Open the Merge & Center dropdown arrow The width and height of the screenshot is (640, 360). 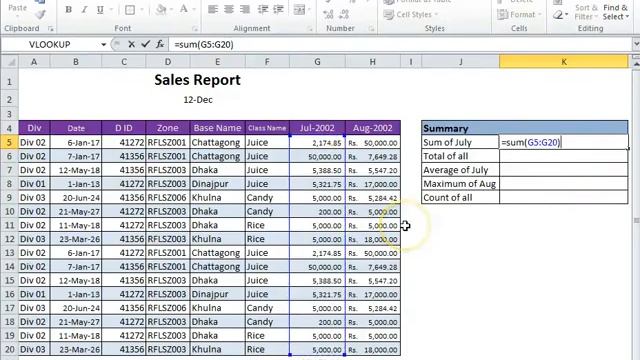click(309, 9)
